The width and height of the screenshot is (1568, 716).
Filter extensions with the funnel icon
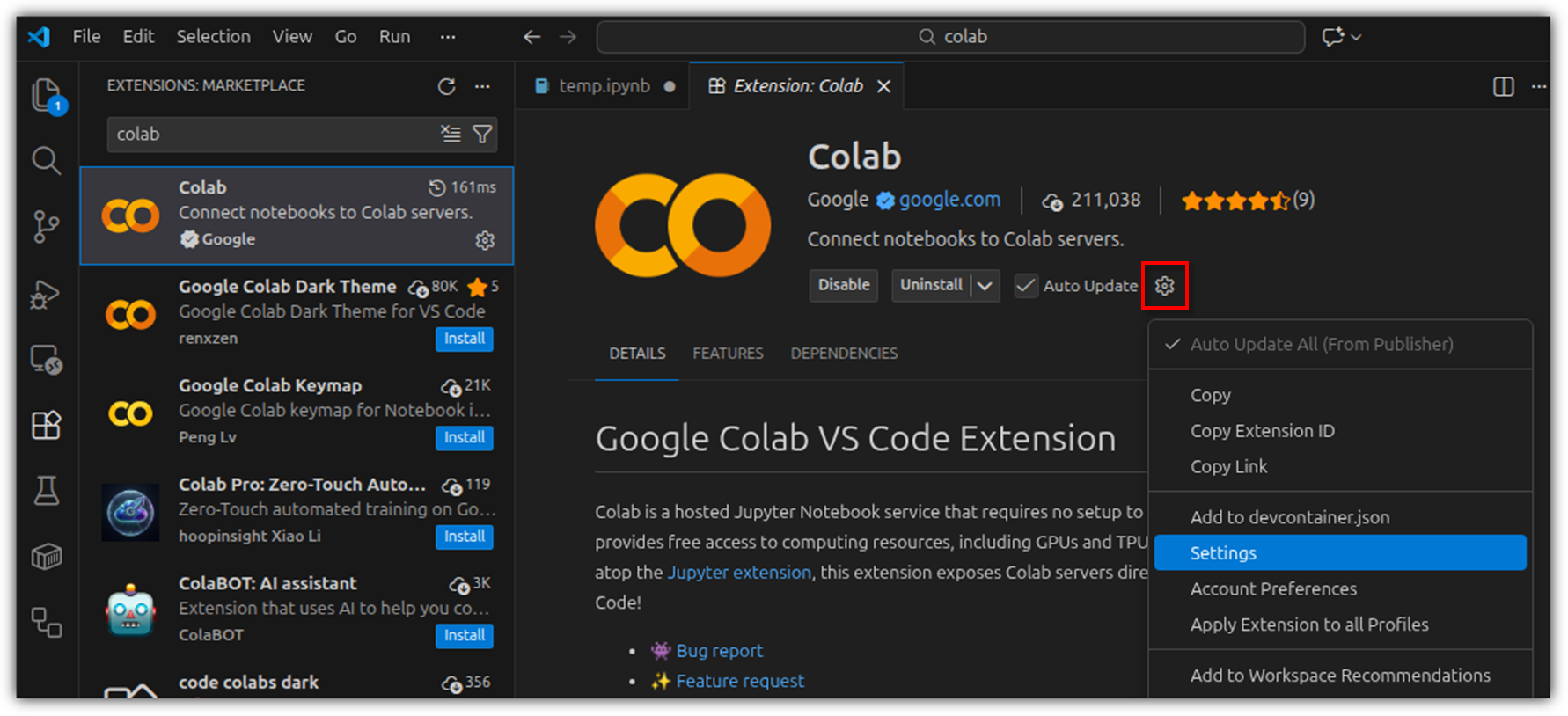click(x=482, y=134)
